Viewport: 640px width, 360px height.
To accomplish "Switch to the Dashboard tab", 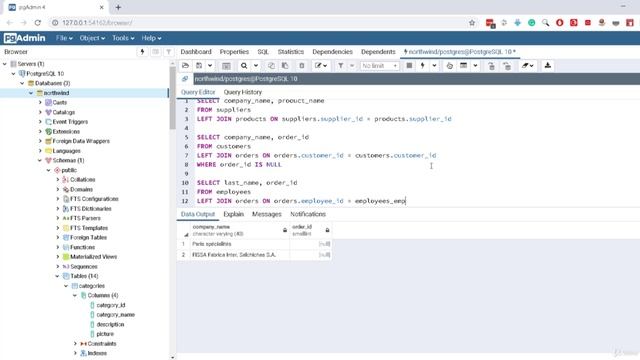I will tap(196, 52).
